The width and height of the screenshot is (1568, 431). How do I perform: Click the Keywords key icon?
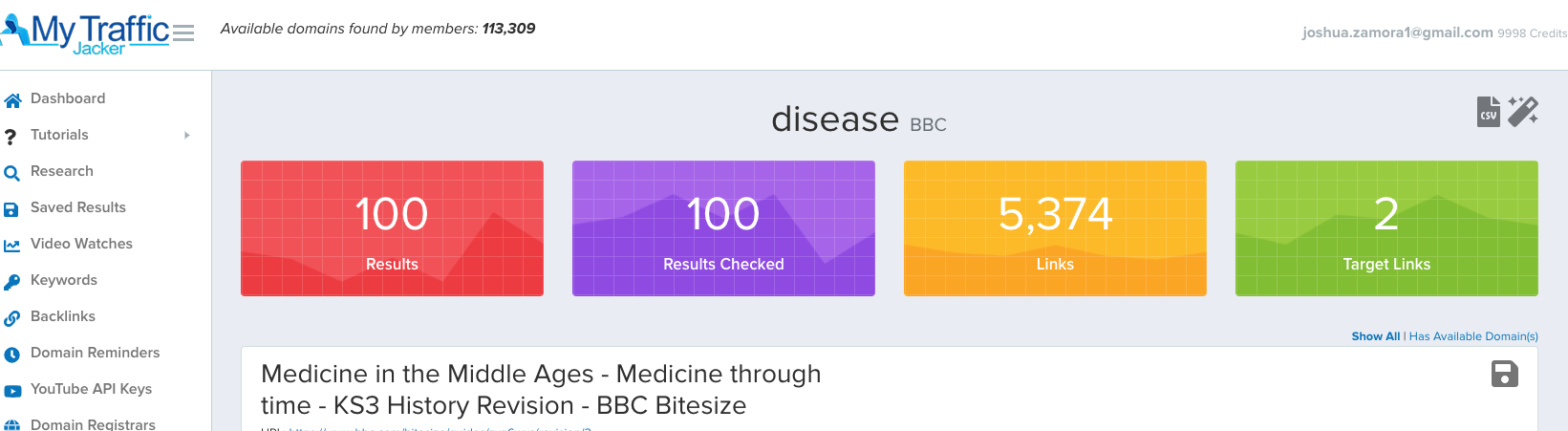tap(12, 282)
